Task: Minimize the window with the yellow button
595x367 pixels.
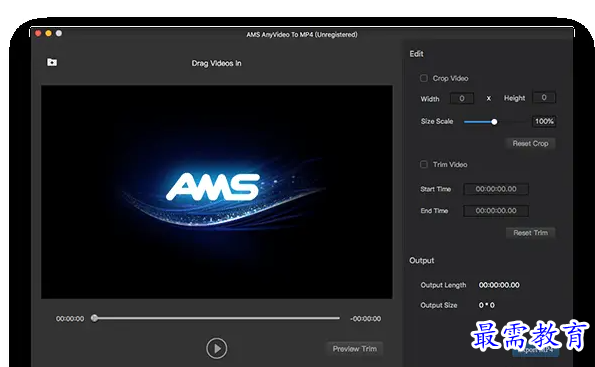Action: click(48, 33)
